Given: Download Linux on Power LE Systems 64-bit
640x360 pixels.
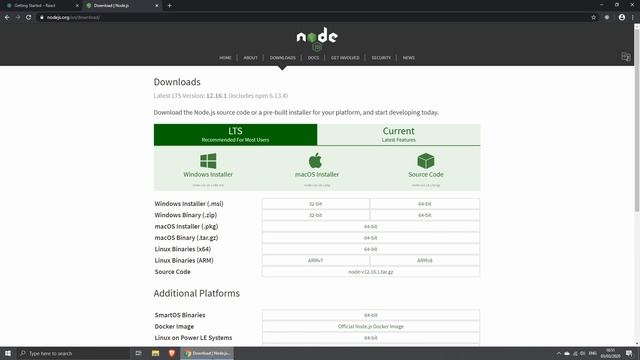Looking at the screenshot, I should pyautogui.click(x=371, y=338).
